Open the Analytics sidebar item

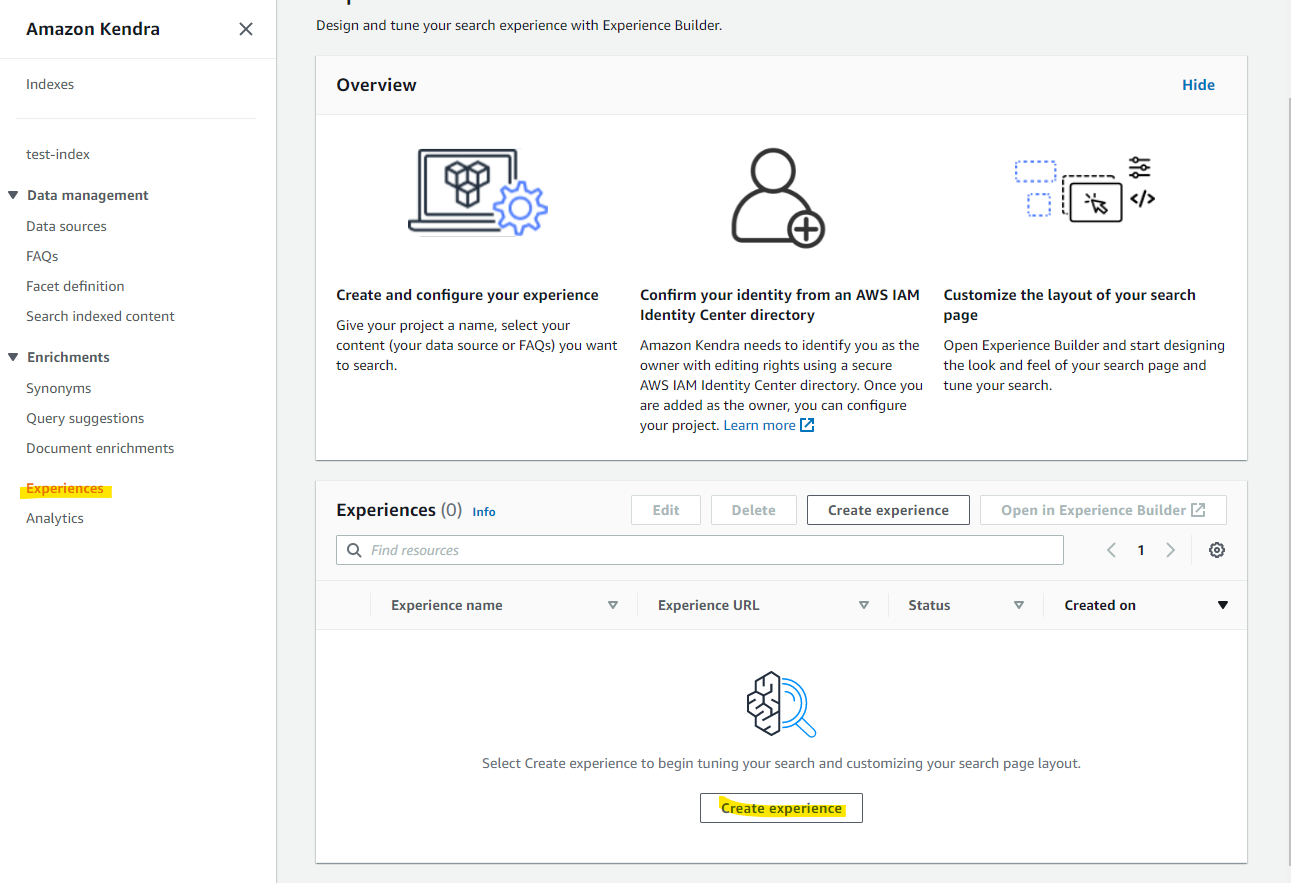tap(54, 517)
